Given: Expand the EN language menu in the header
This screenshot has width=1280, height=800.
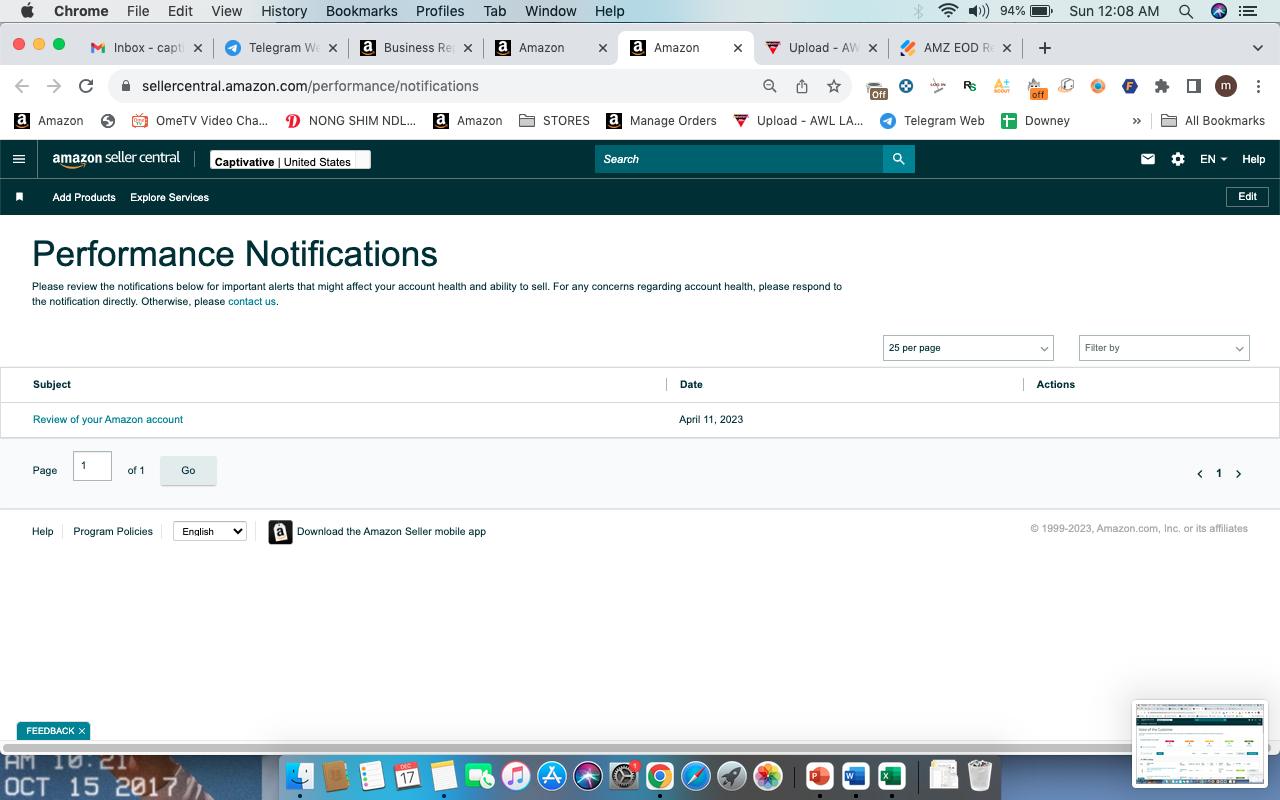Looking at the screenshot, I should click(1213, 159).
